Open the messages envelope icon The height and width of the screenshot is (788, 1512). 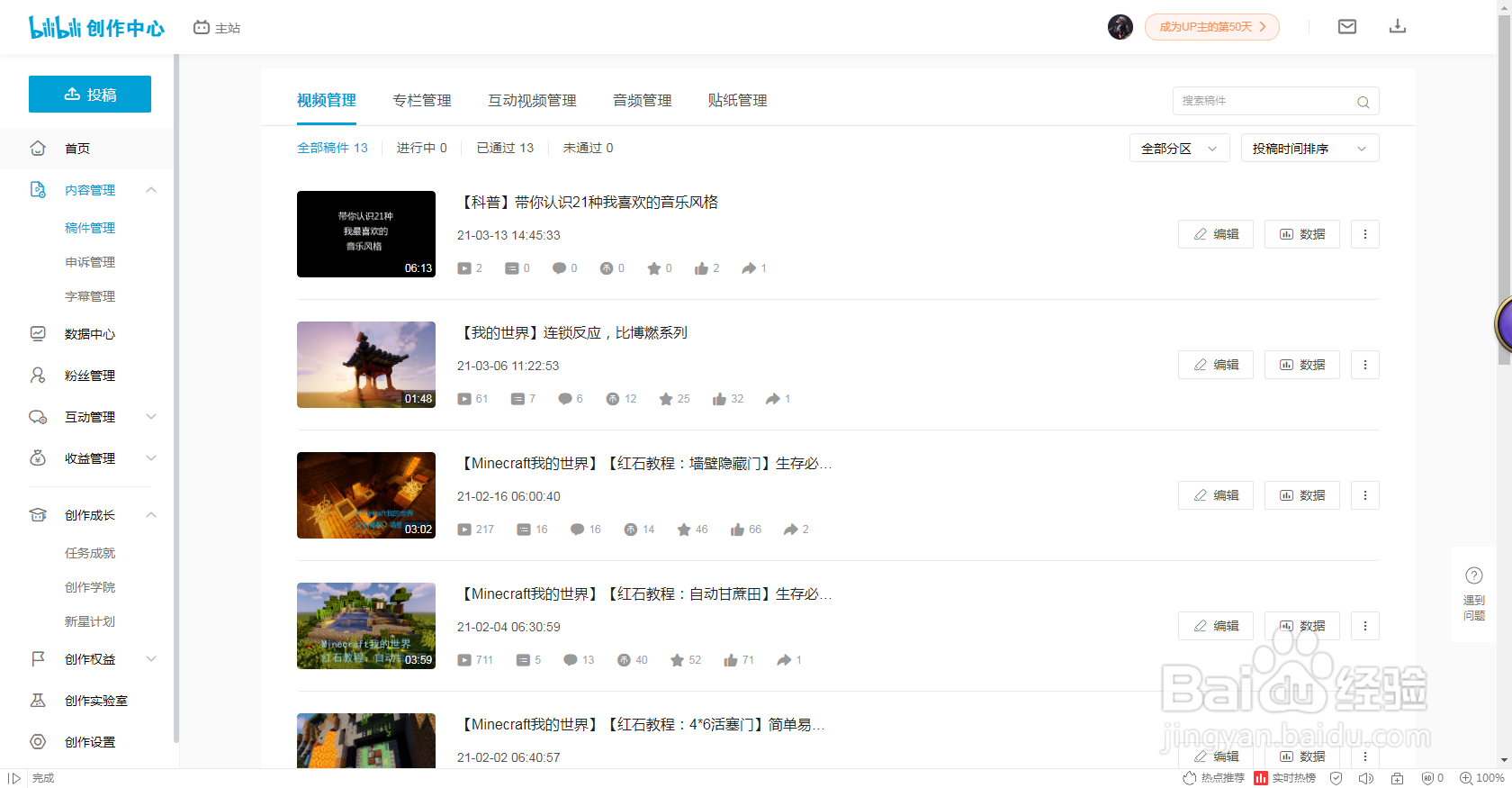(x=1347, y=27)
